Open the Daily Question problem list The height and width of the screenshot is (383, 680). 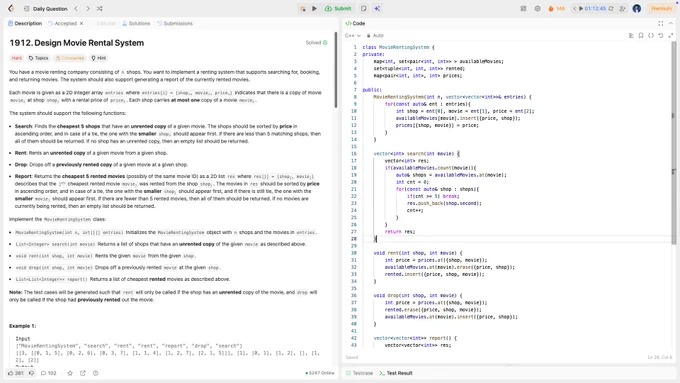[46, 9]
